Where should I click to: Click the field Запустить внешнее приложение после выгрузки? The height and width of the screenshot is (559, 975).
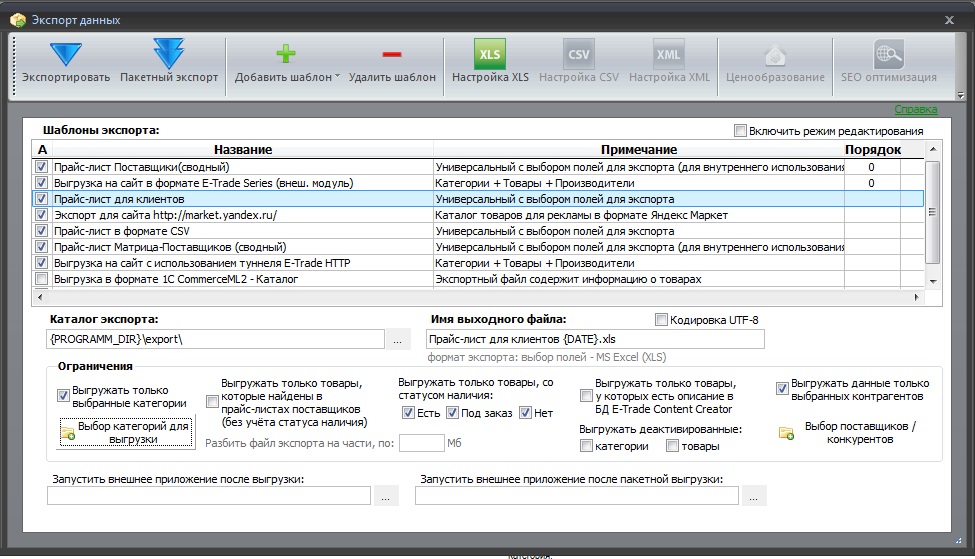[x=209, y=496]
